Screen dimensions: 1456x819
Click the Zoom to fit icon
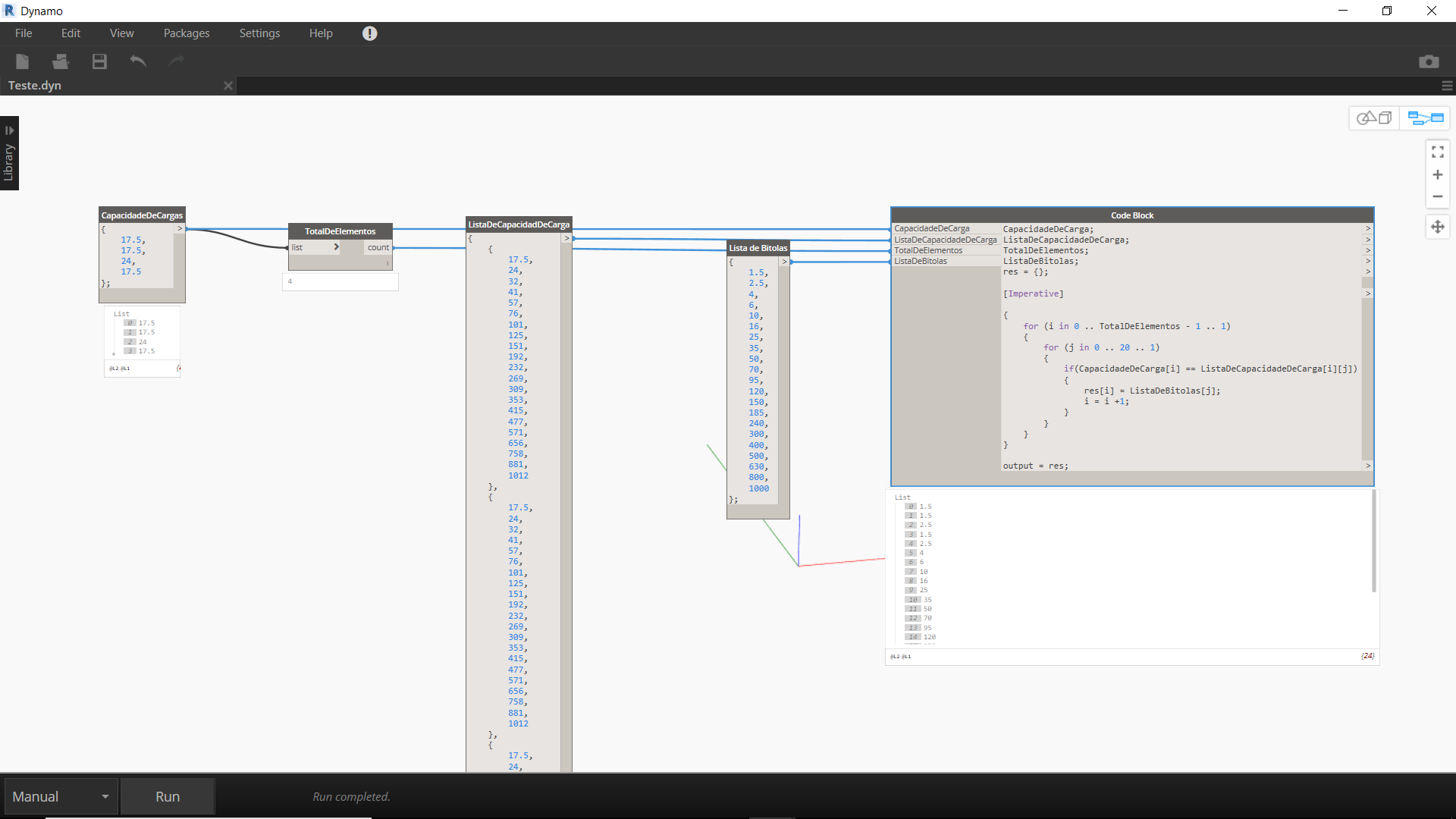pyautogui.click(x=1438, y=152)
